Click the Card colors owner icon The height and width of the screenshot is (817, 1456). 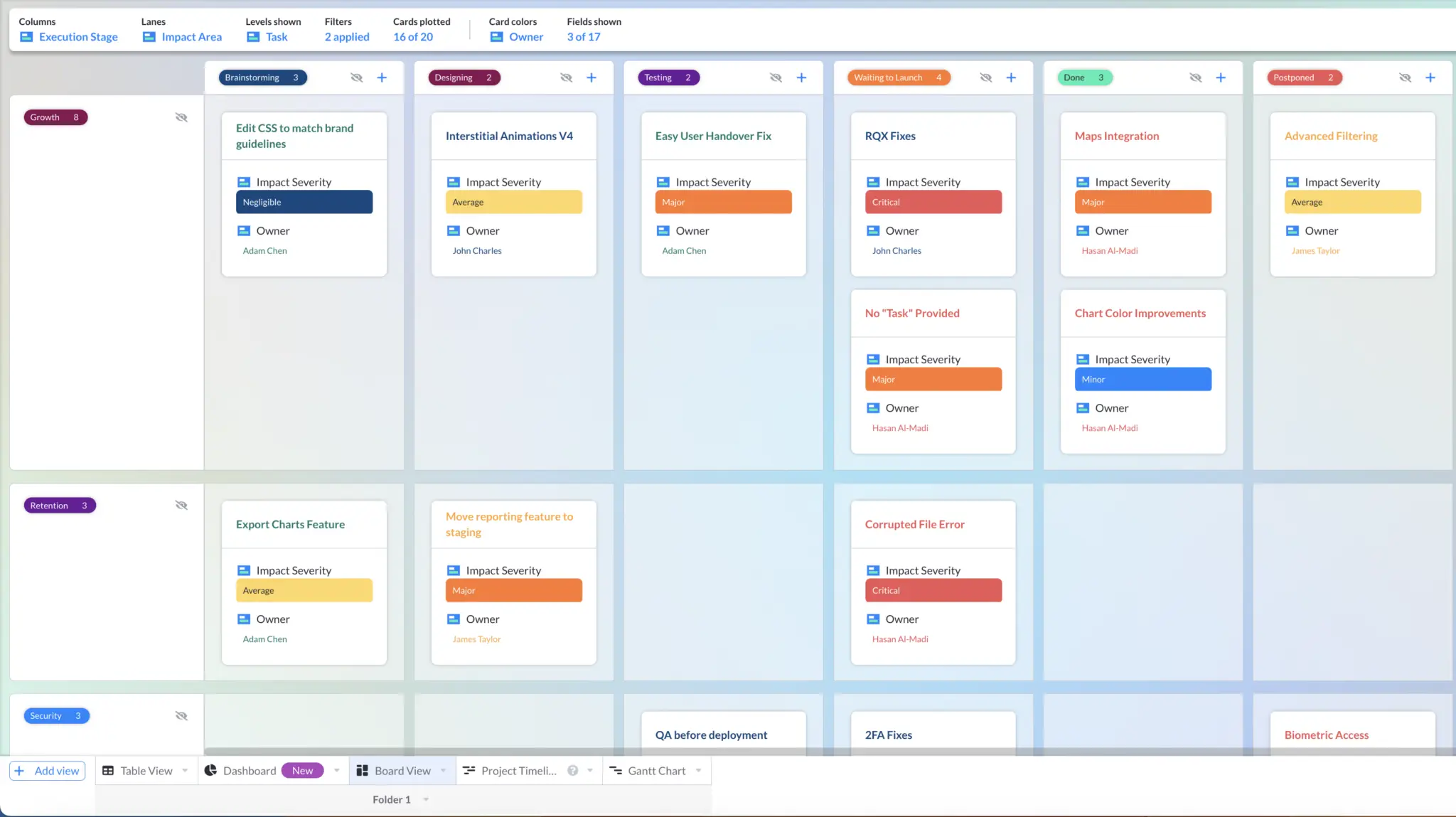click(497, 36)
